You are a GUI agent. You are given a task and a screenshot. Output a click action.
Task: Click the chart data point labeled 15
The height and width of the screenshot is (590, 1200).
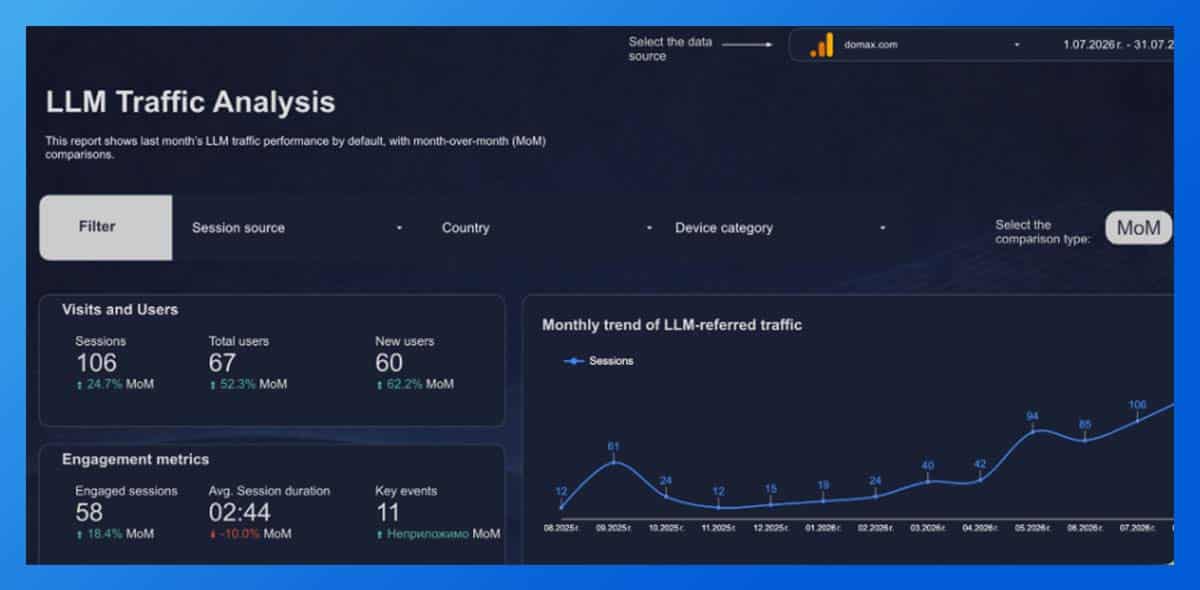pos(771,503)
